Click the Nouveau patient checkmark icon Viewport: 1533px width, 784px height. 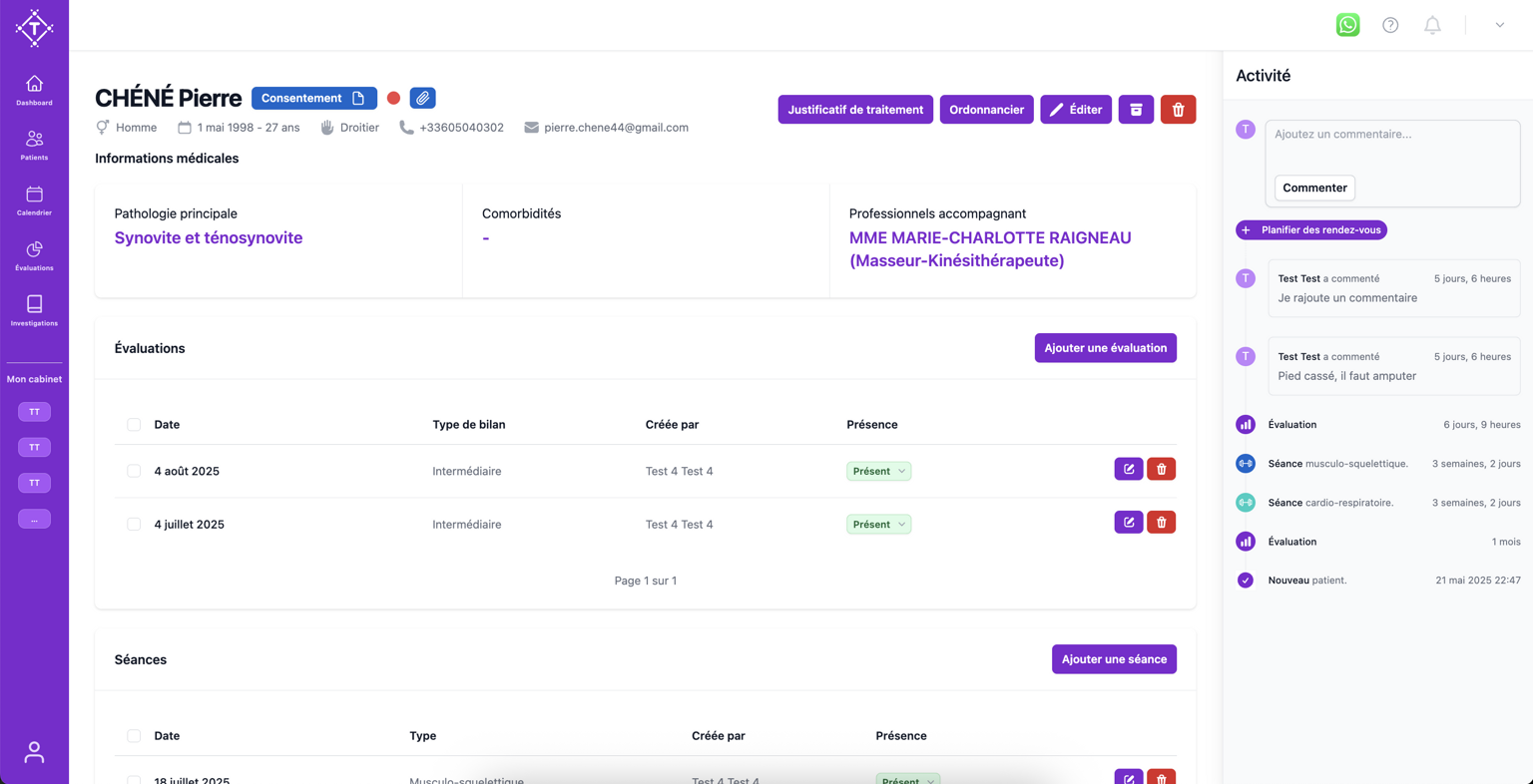click(1246, 581)
